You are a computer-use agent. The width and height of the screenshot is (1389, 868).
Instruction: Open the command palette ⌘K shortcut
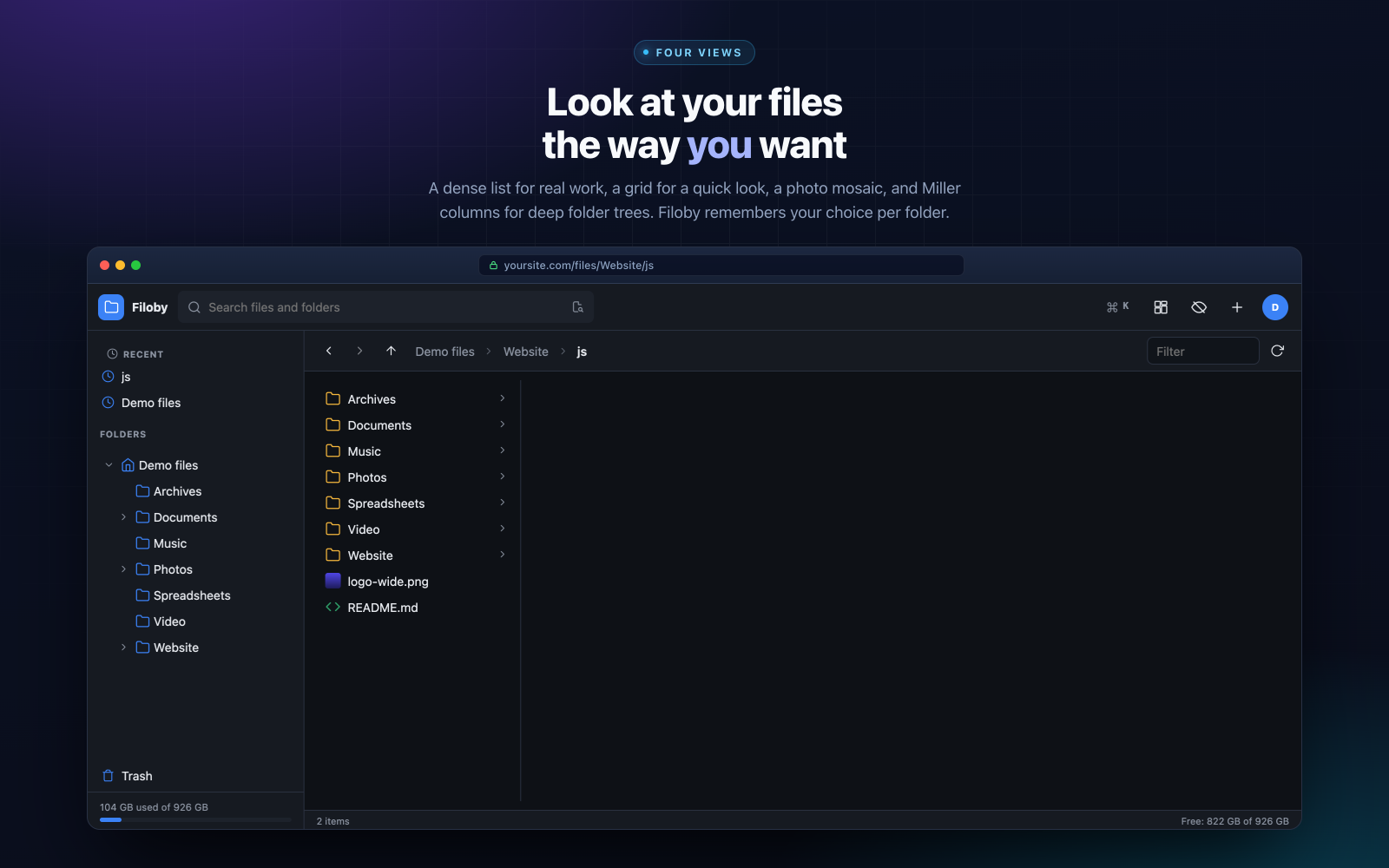(x=1118, y=307)
